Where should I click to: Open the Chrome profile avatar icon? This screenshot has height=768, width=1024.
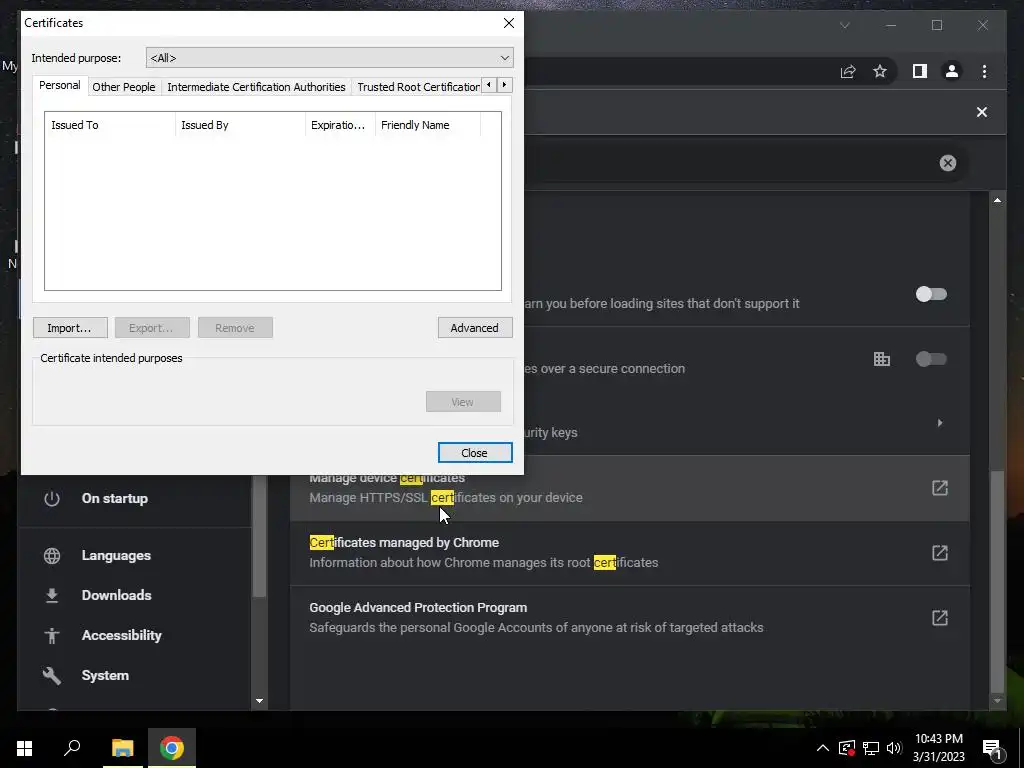(x=952, y=71)
